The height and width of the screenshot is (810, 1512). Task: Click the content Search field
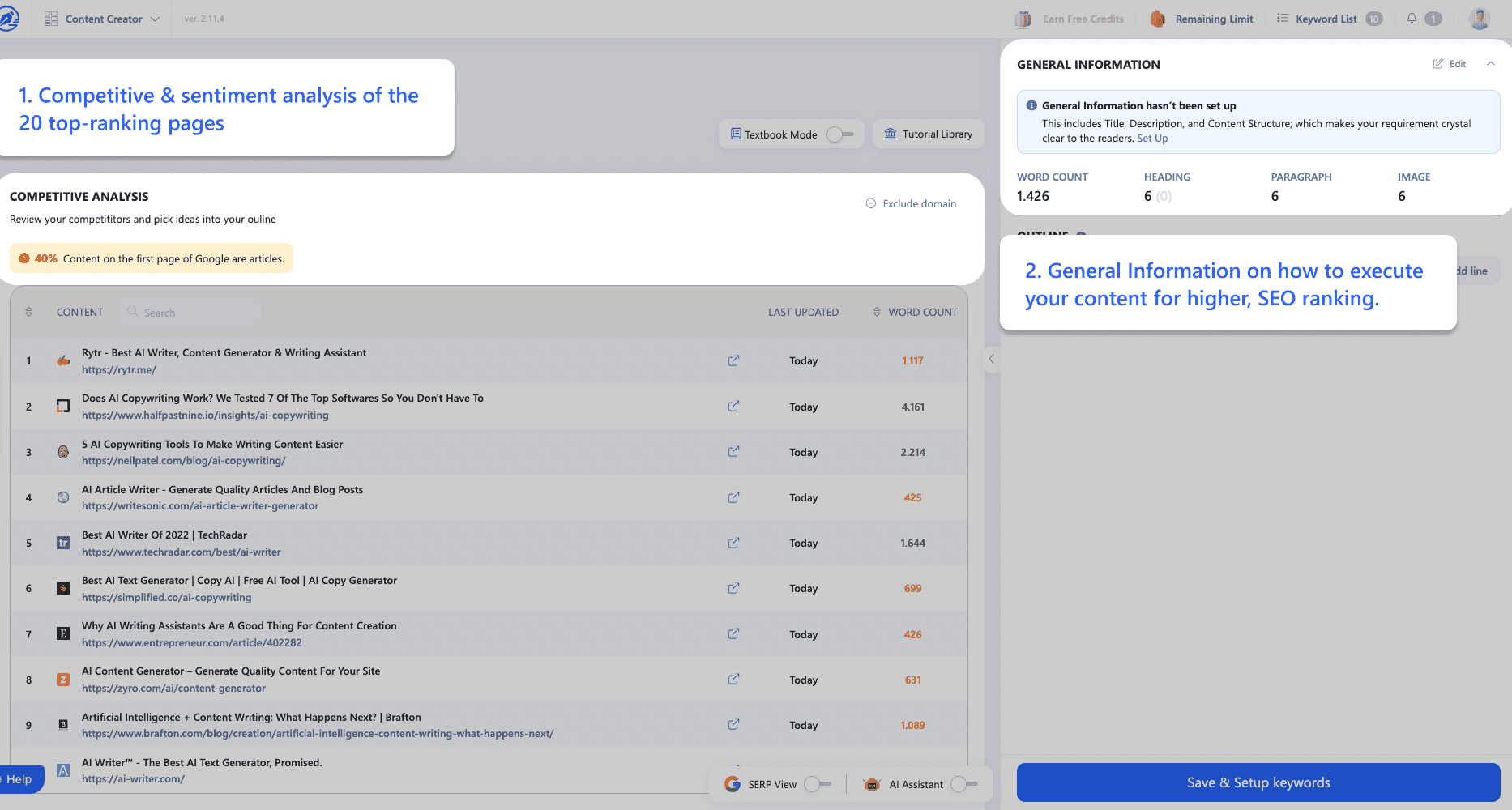coord(191,313)
